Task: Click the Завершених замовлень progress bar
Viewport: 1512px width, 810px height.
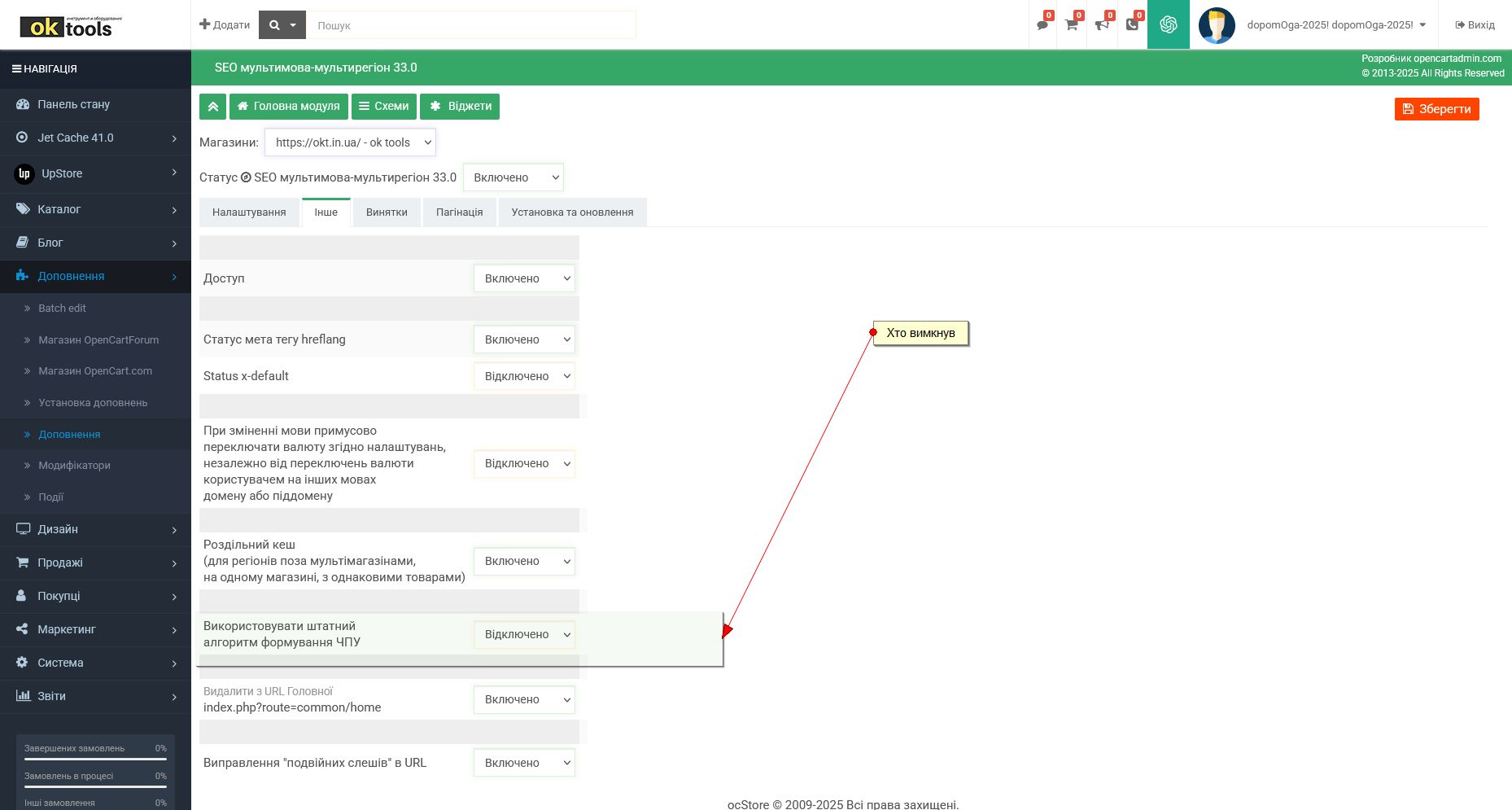Action: click(x=95, y=759)
